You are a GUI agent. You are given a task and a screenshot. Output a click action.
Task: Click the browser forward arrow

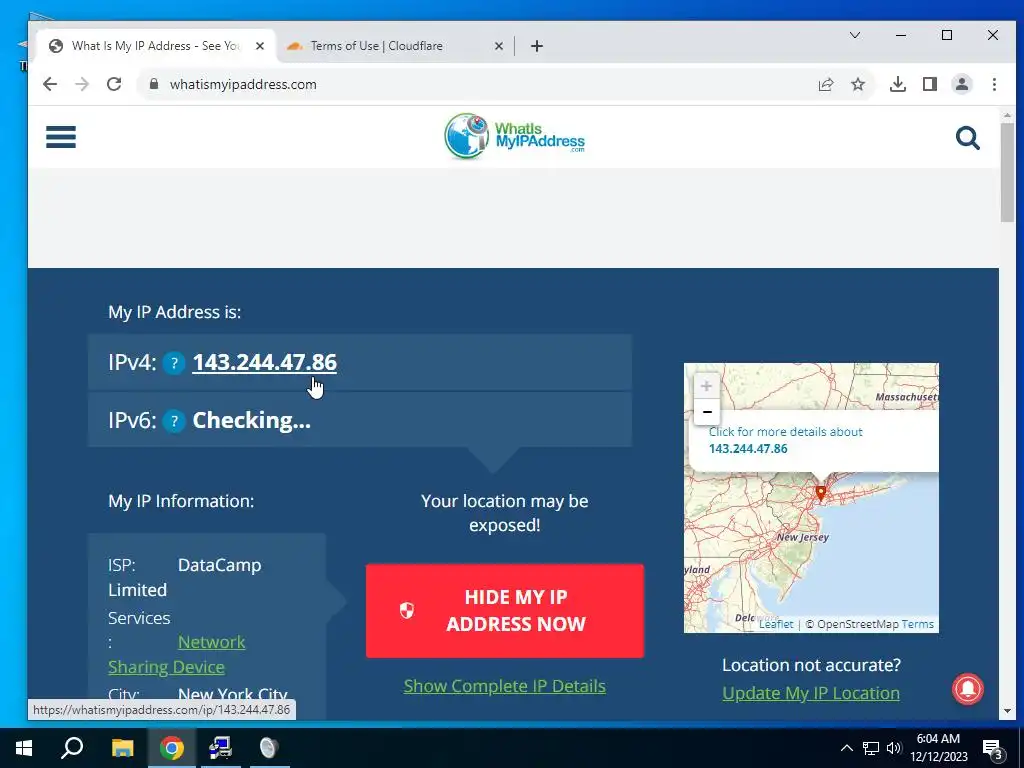[82, 84]
